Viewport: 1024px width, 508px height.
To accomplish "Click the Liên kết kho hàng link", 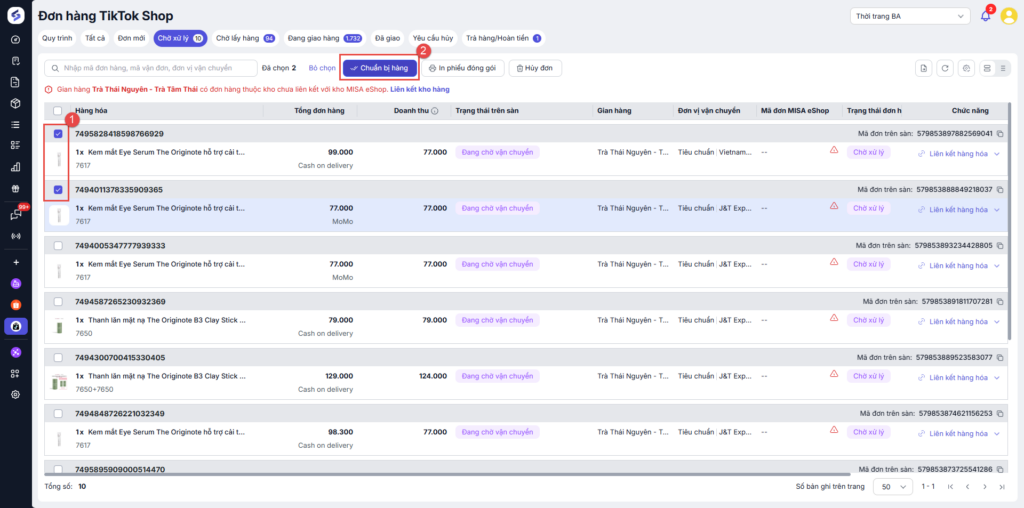I will [418, 90].
